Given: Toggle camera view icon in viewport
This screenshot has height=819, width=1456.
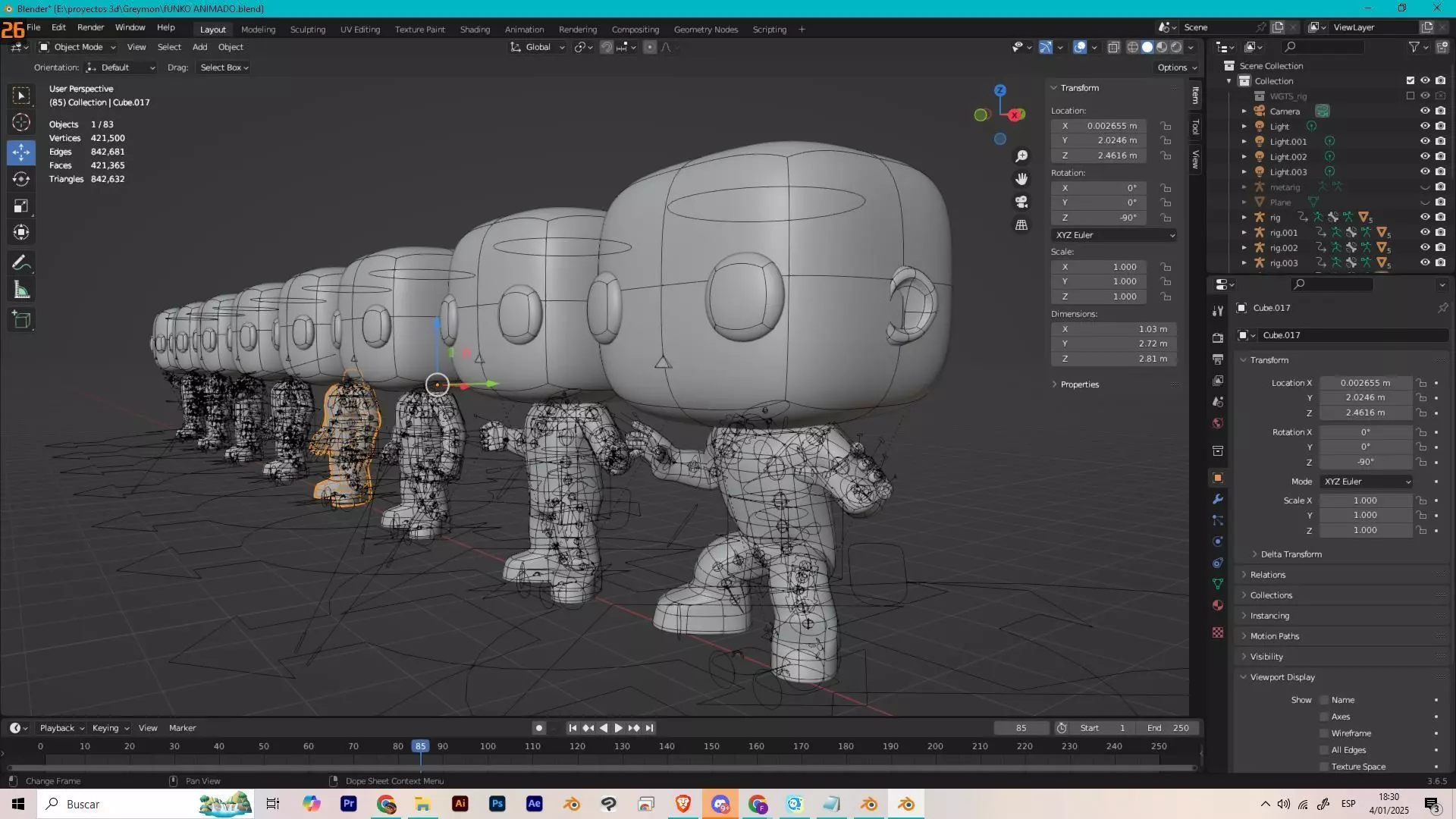Looking at the screenshot, I should (1021, 202).
